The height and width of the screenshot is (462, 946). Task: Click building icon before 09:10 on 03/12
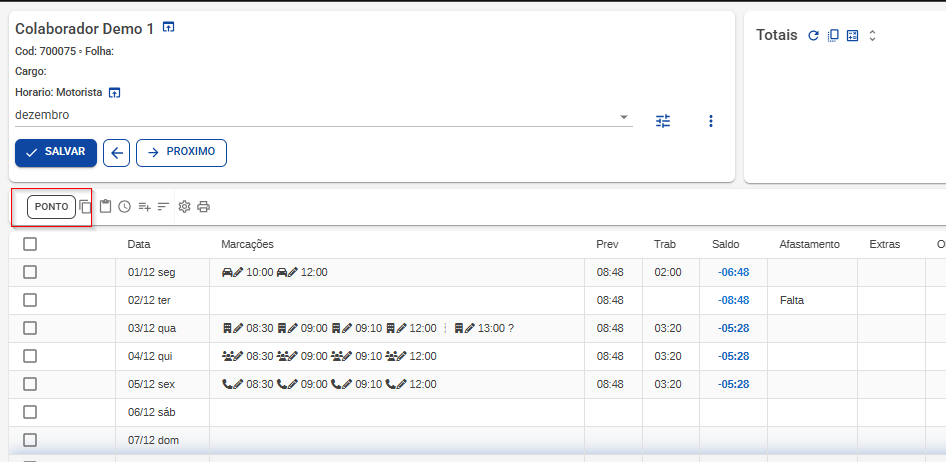pyautogui.click(x=337, y=328)
